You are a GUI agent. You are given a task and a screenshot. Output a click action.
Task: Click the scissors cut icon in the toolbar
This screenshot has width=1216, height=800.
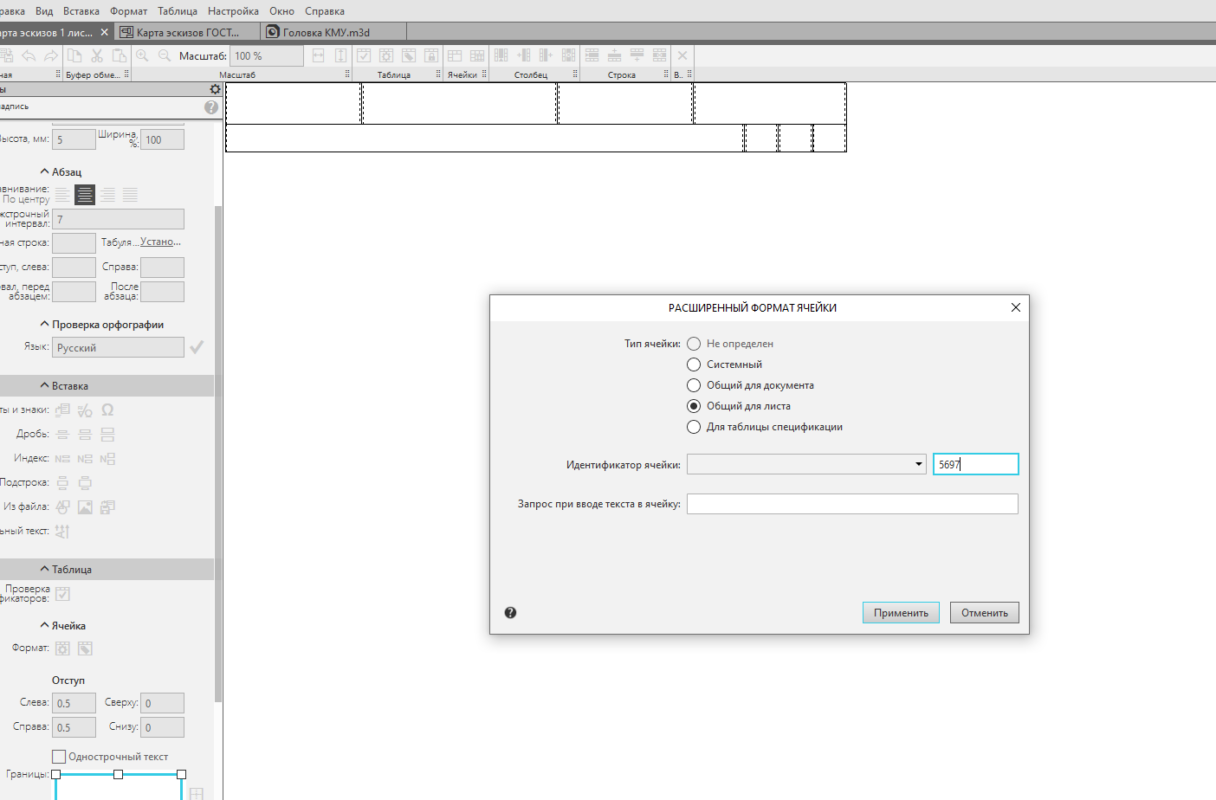click(x=97, y=56)
